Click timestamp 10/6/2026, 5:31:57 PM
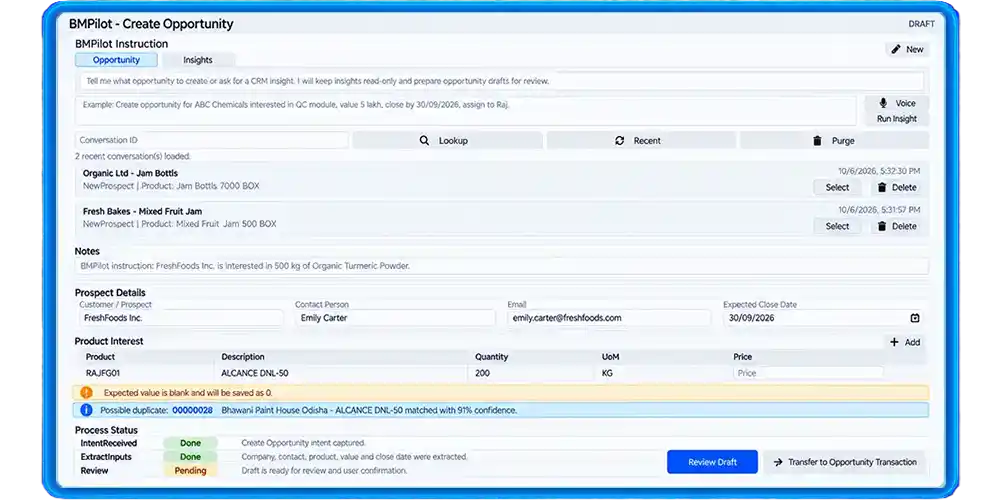The width and height of the screenshot is (1000, 500). 879,209
